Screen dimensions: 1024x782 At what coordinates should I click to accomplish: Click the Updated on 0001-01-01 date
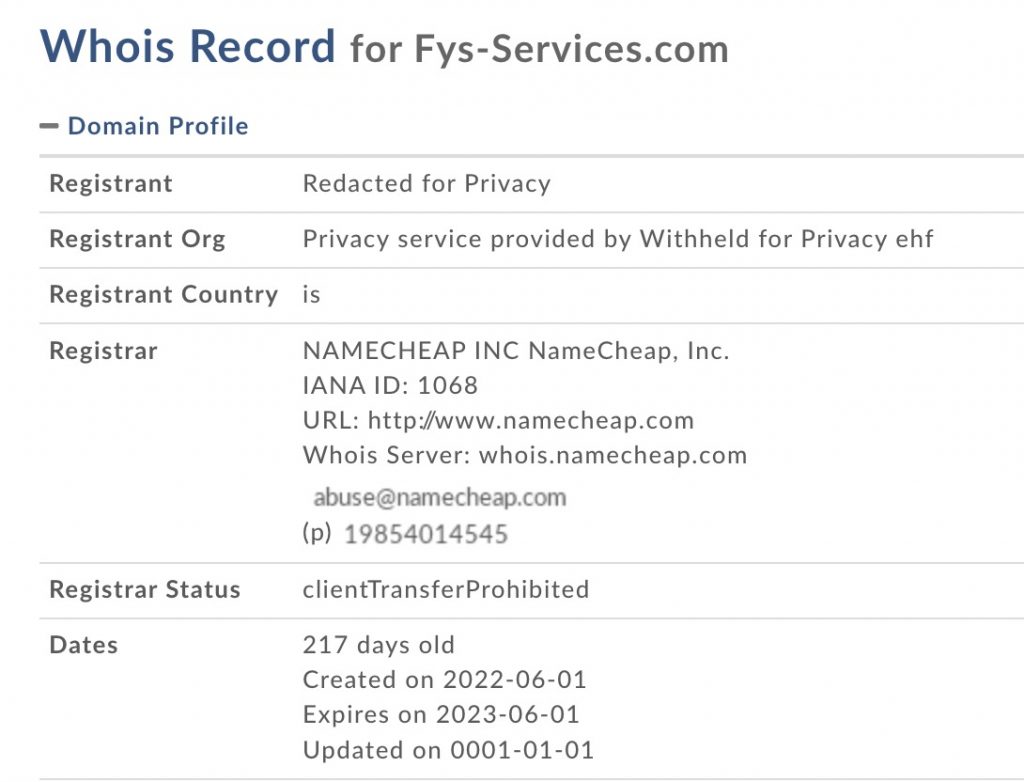click(448, 750)
